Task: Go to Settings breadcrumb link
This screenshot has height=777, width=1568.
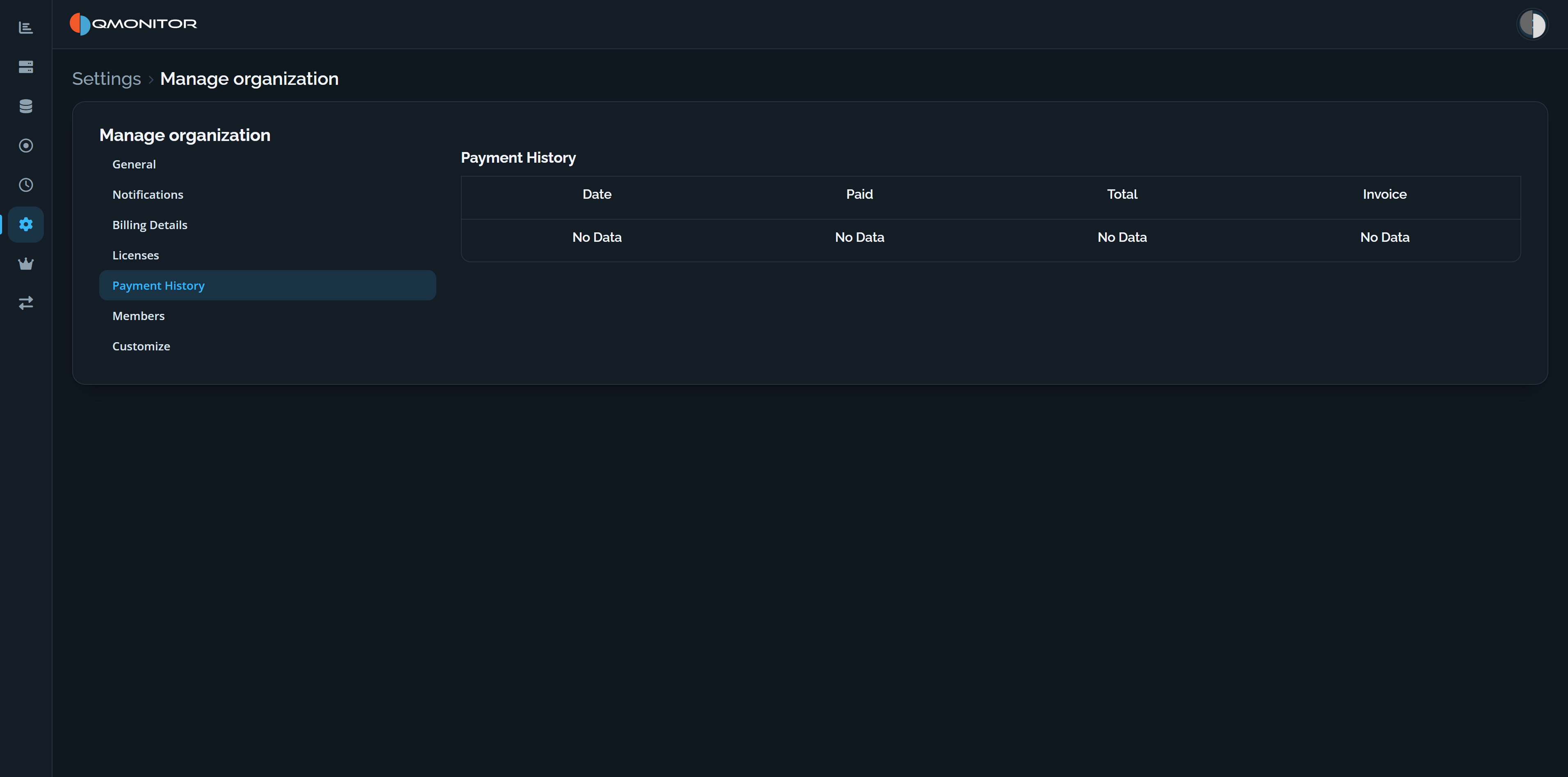Action: coord(107,79)
